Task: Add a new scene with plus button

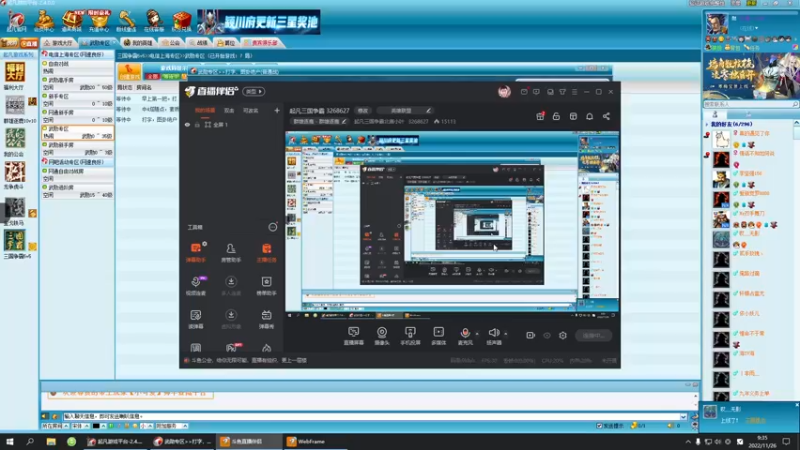Action: (277, 110)
